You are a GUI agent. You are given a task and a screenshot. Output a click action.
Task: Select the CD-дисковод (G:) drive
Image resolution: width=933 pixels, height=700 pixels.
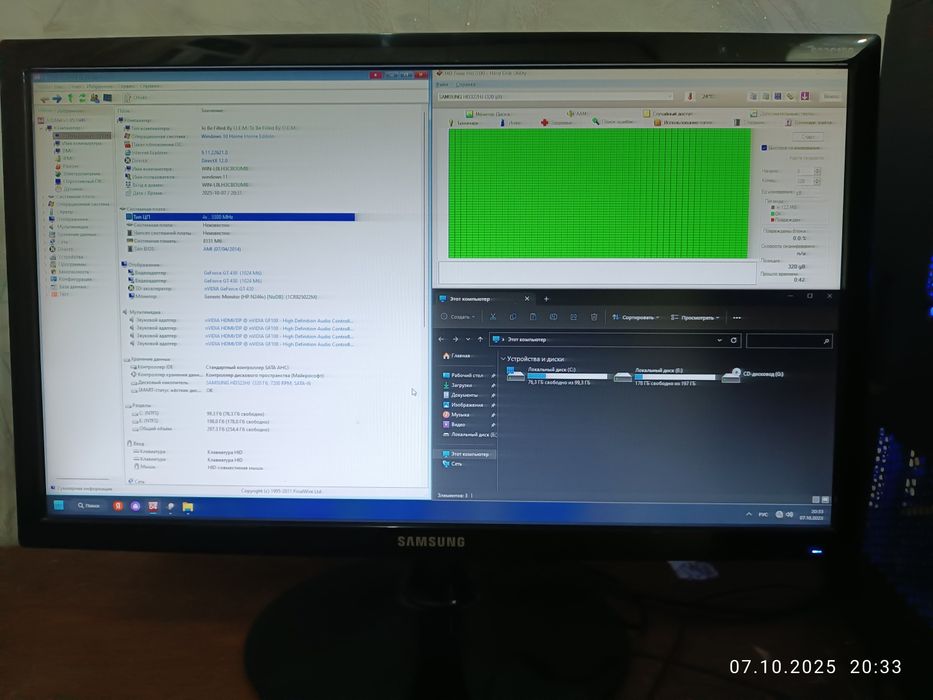click(753, 375)
